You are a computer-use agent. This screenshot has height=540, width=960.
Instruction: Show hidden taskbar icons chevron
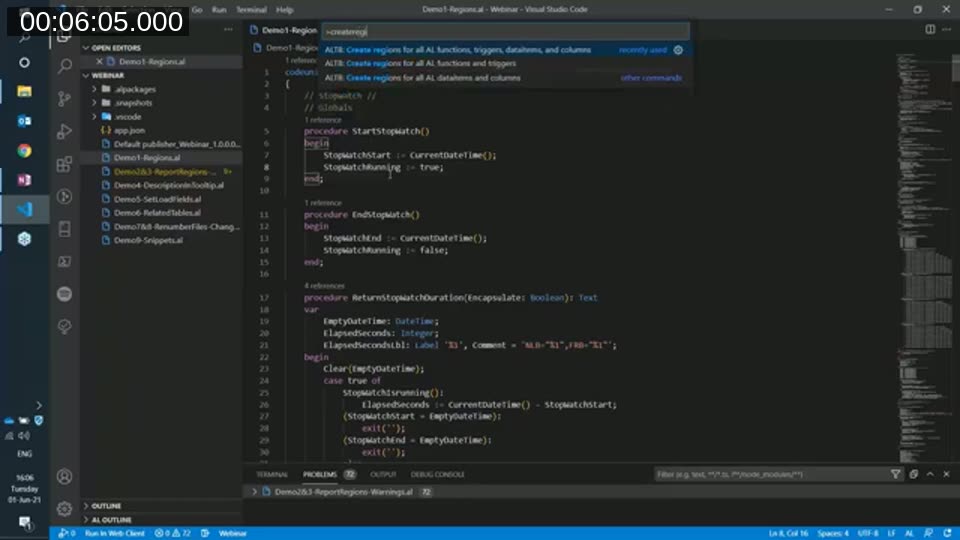click(39, 405)
